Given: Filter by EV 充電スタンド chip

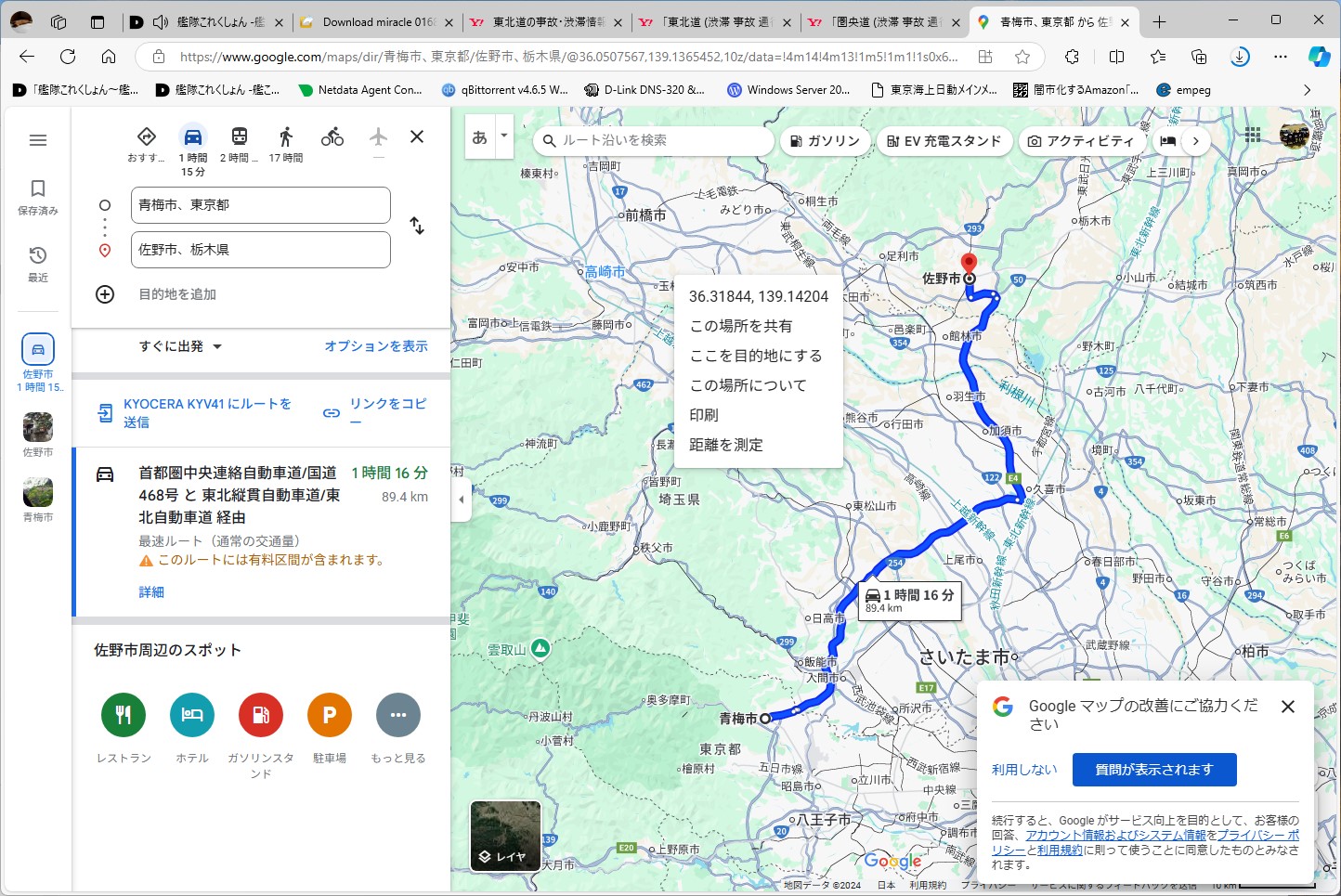Looking at the screenshot, I should point(944,141).
